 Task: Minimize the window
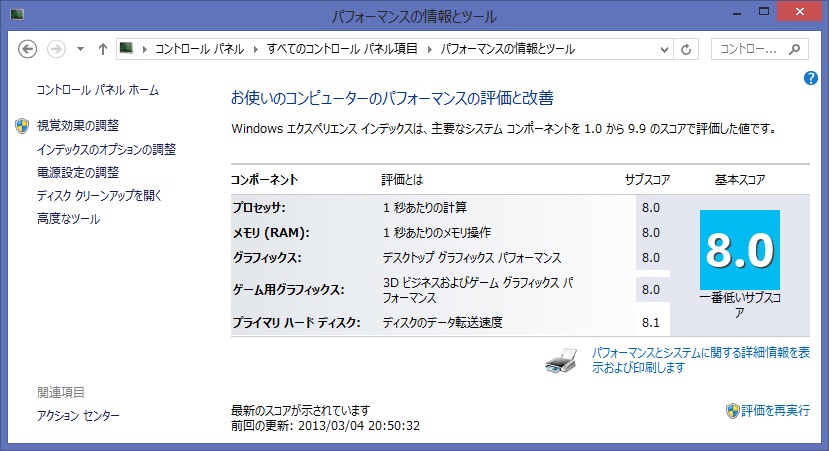pos(738,12)
